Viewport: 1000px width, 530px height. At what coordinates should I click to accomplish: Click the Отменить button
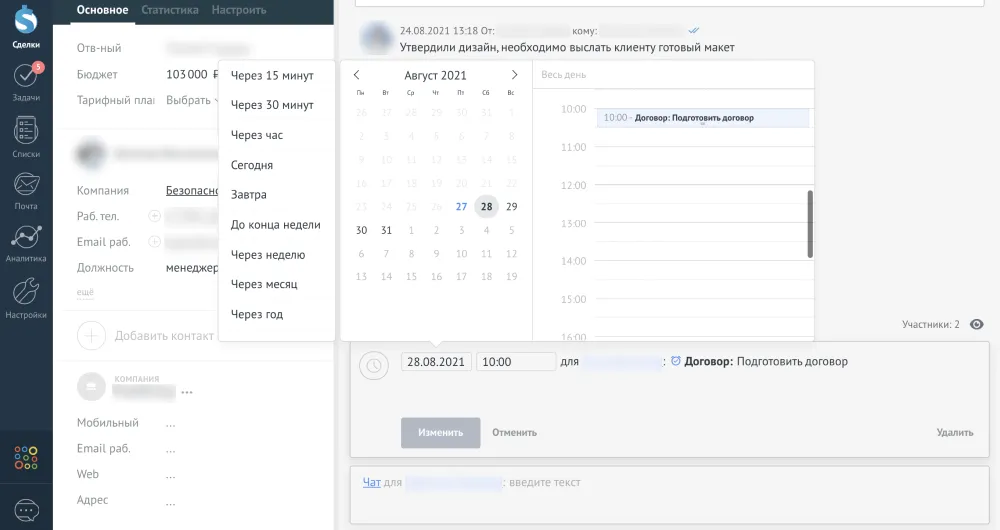tap(514, 432)
